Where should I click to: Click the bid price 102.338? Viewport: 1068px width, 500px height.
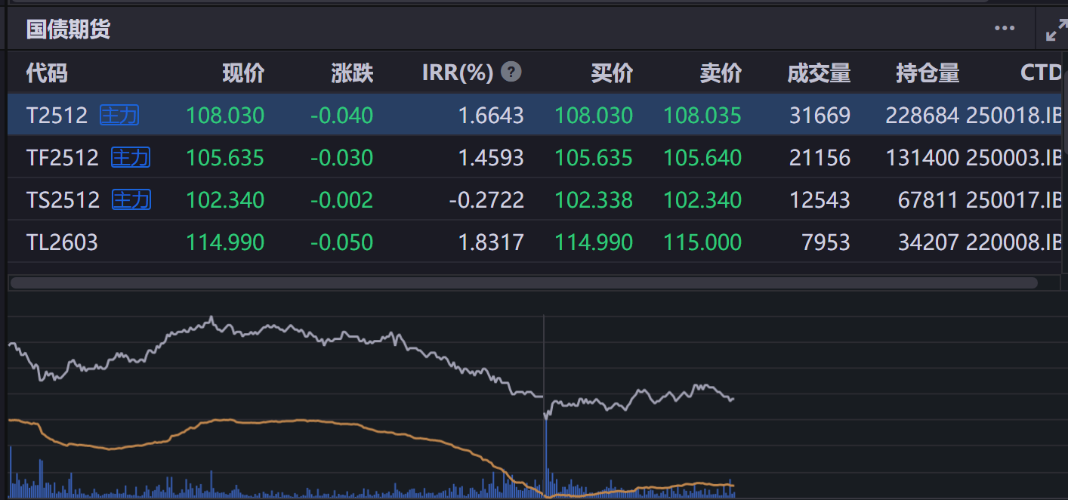click(x=594, y=200)
